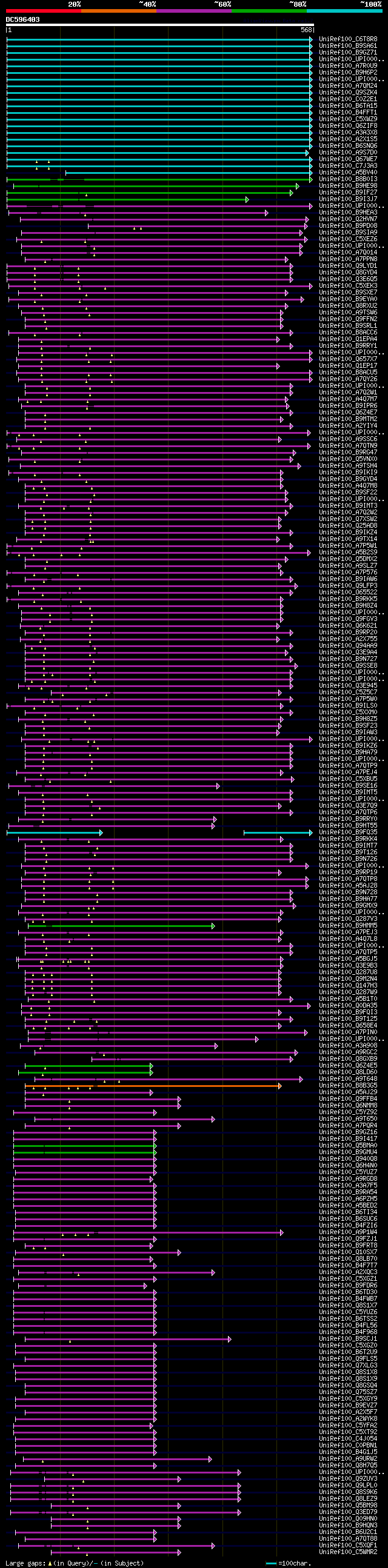Click the UniRef100_B9RG47 label

click(x=348, y=453)
